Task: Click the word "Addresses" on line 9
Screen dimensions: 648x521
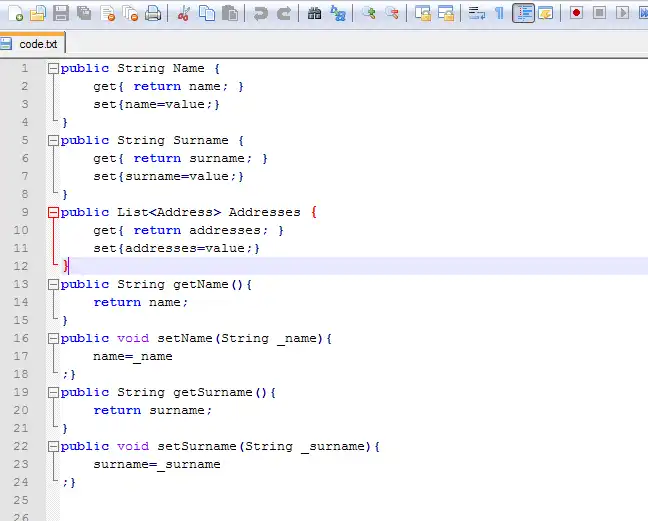Action: click(x=264, y=212)
